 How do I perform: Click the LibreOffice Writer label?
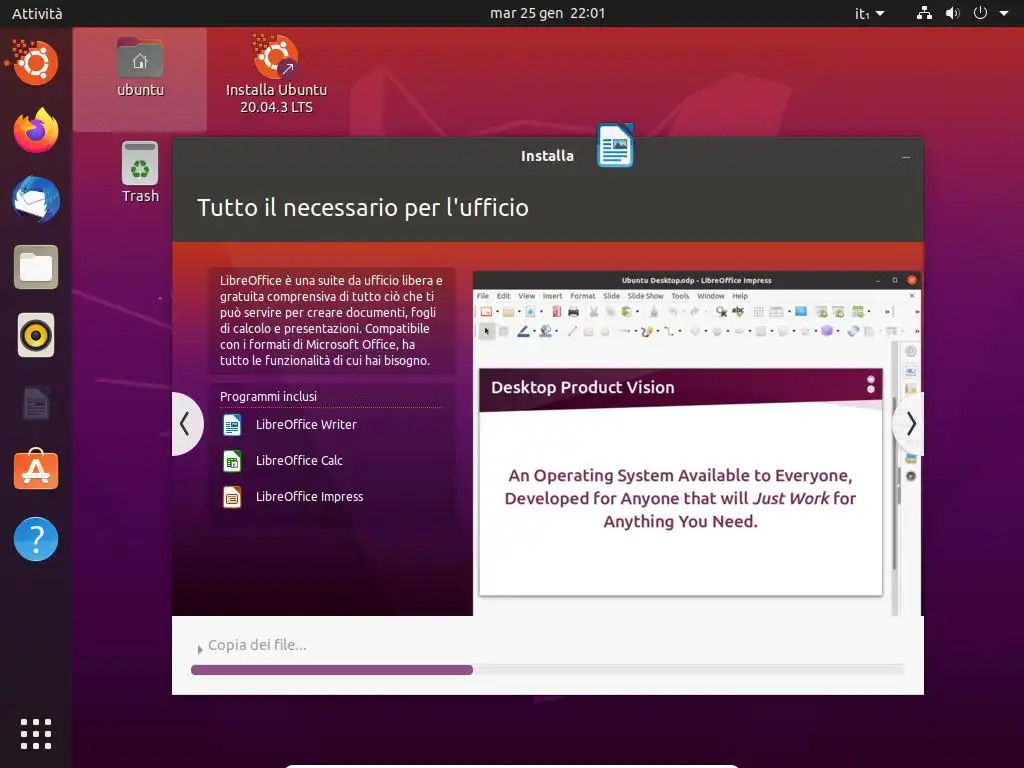(x=306, y=424)
